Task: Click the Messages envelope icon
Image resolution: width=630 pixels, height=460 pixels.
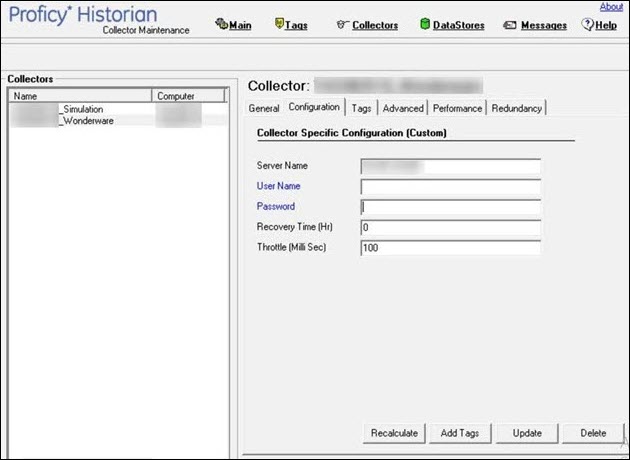Action: tap(510, 25)
